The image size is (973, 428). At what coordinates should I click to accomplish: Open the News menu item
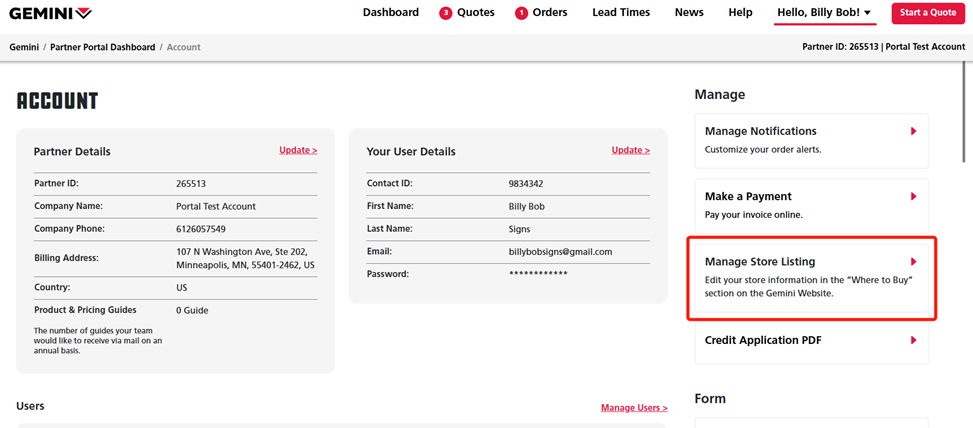pyautogui.click(x=689, y=13)
